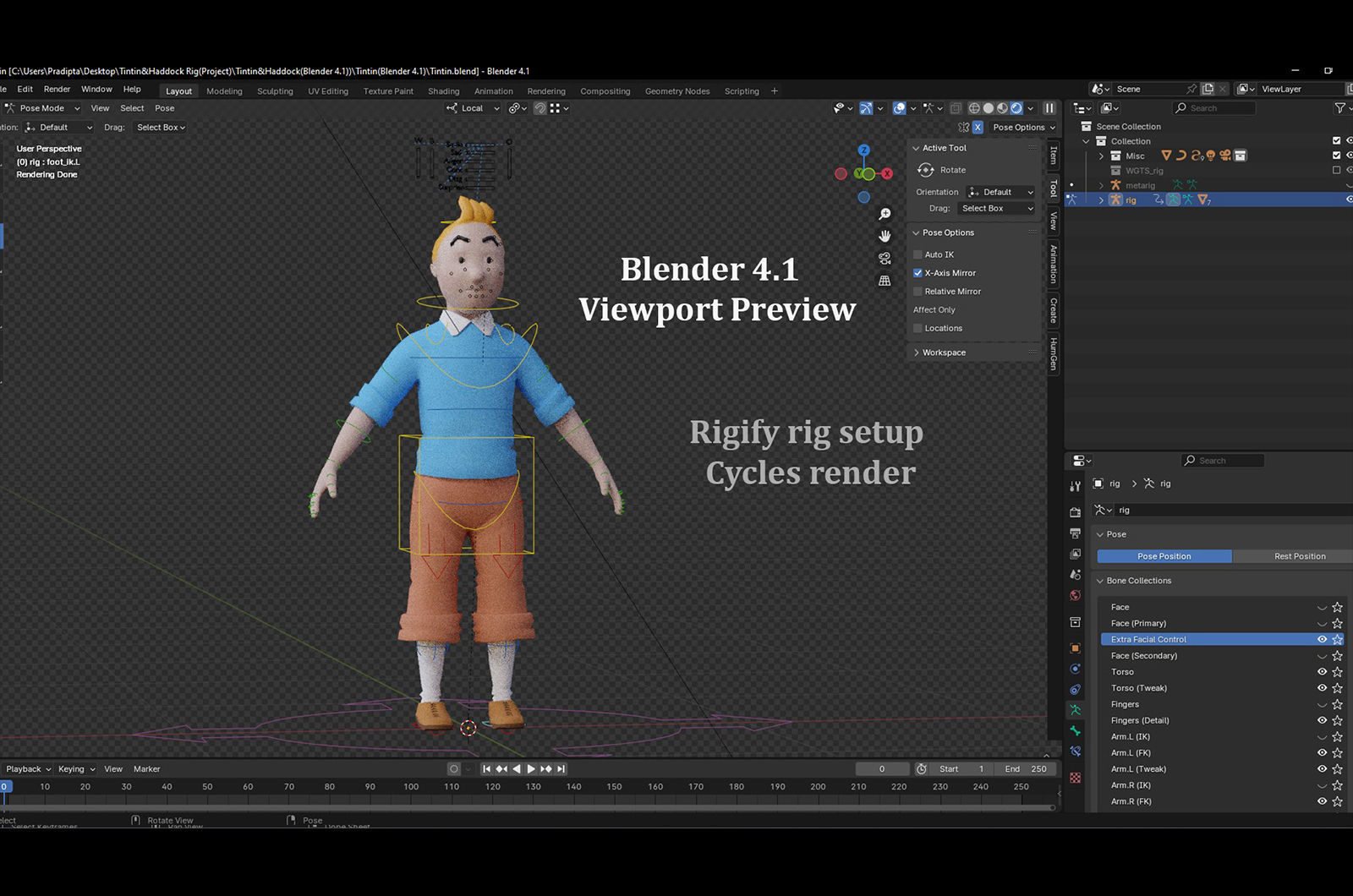The image size is (1353, 896).
Task: Click the Rotate active tool icon
Action: pyautogui.click(x=926, y=170)
